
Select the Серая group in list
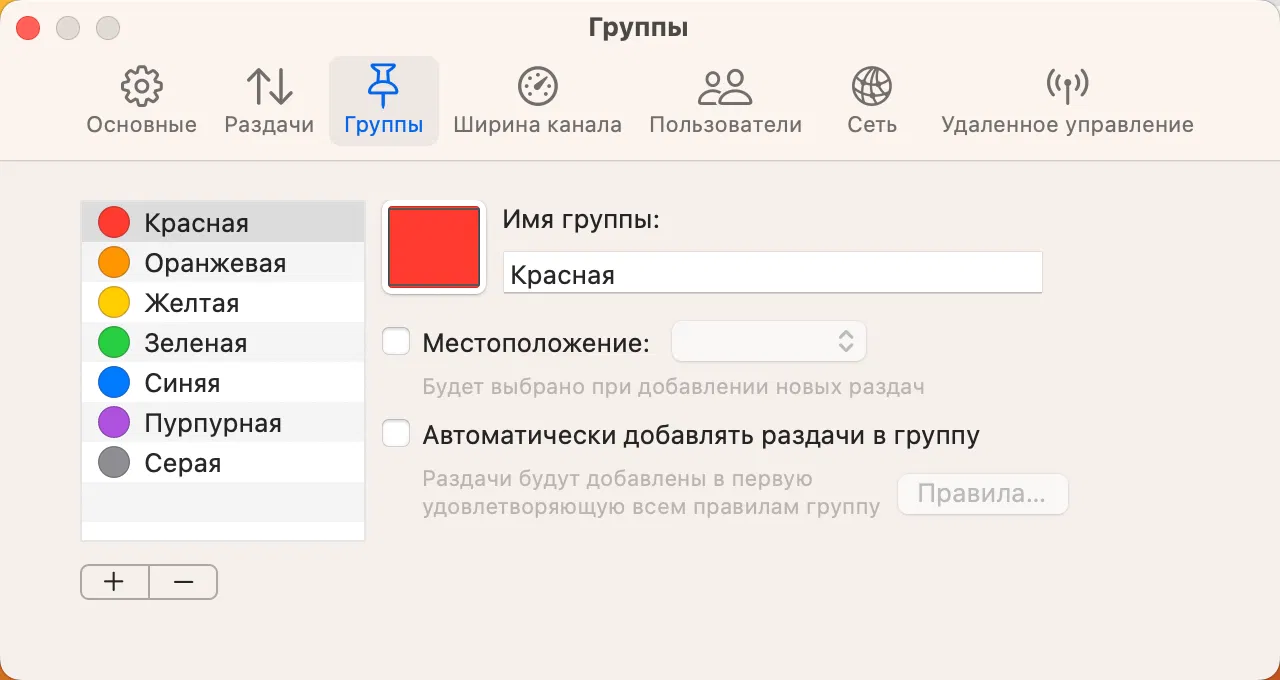[183, 463]
